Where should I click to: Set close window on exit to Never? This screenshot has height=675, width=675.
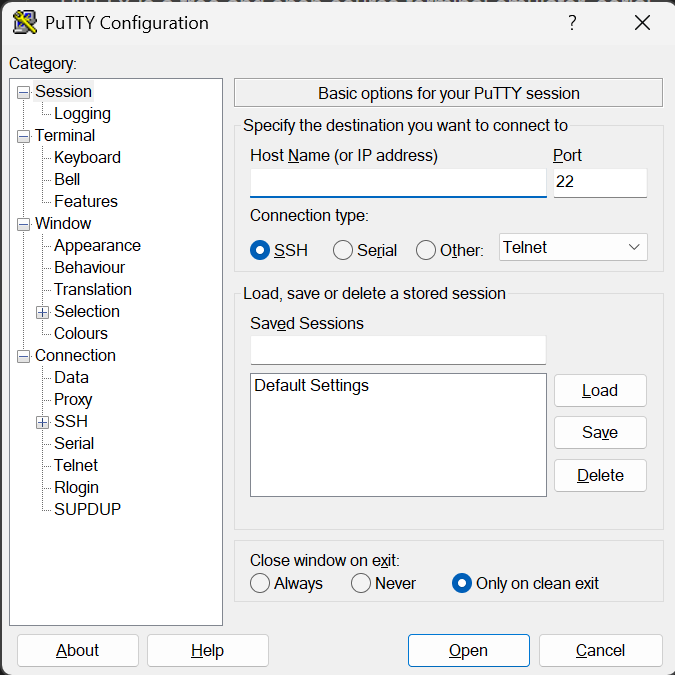pos(361,583)
